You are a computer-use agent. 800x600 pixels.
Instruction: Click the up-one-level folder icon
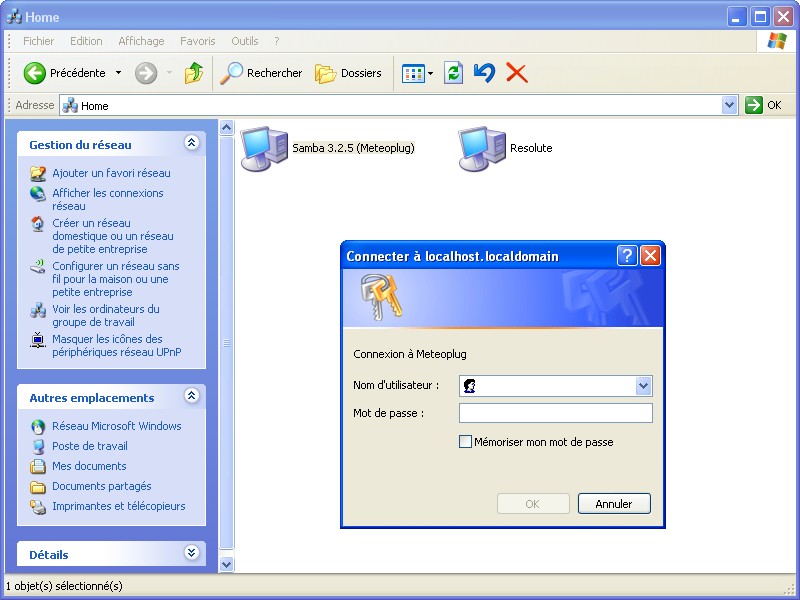[194, 73]
